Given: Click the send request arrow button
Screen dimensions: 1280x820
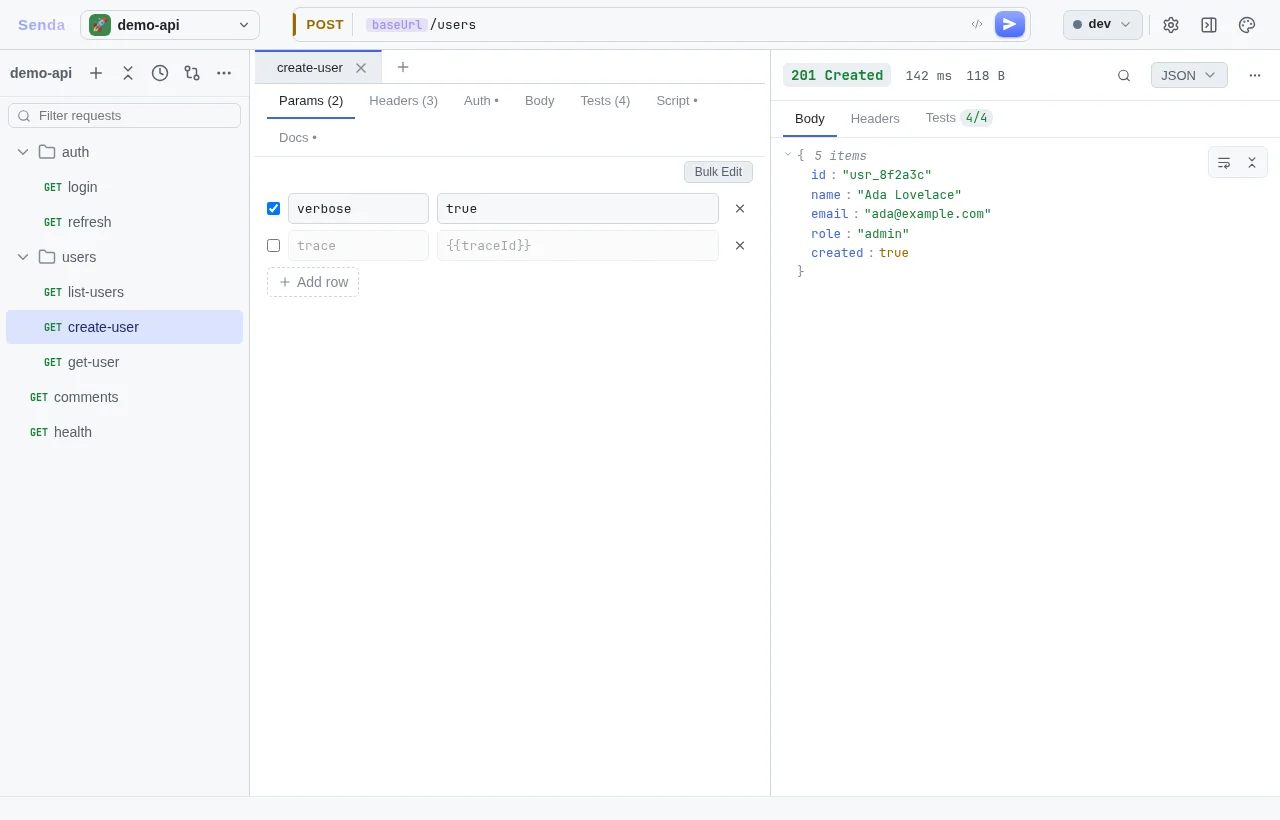Looking at the screenshot, I should pyautogui.click(x=1010, y=24).
